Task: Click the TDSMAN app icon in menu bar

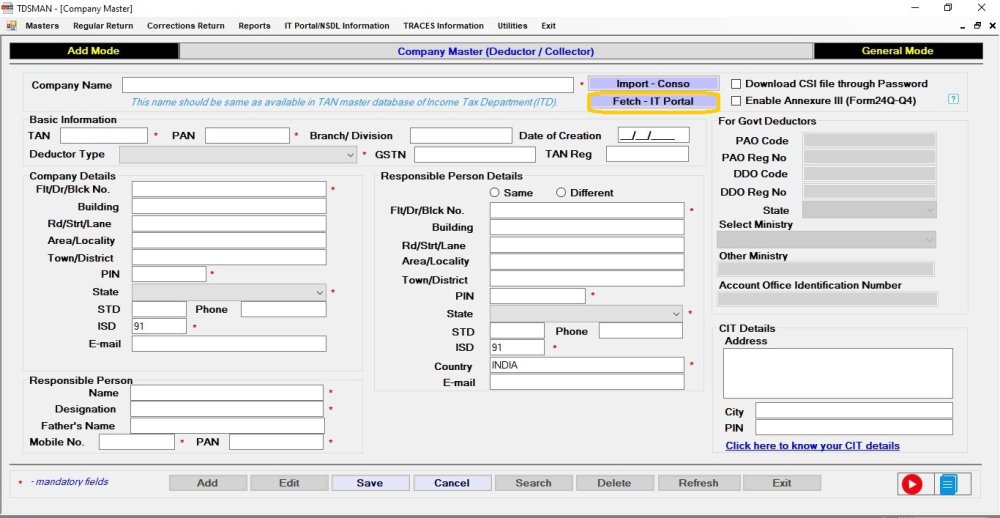Action: coord(11,26)
